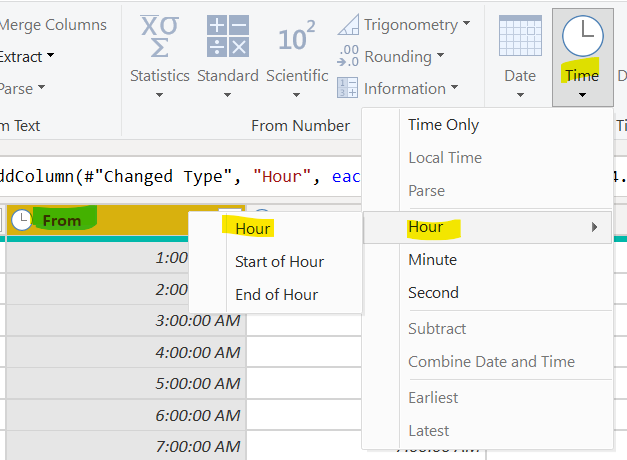Choose Local Time menu entry
This screenshot has height=460, width=627.
click(487, 158)
